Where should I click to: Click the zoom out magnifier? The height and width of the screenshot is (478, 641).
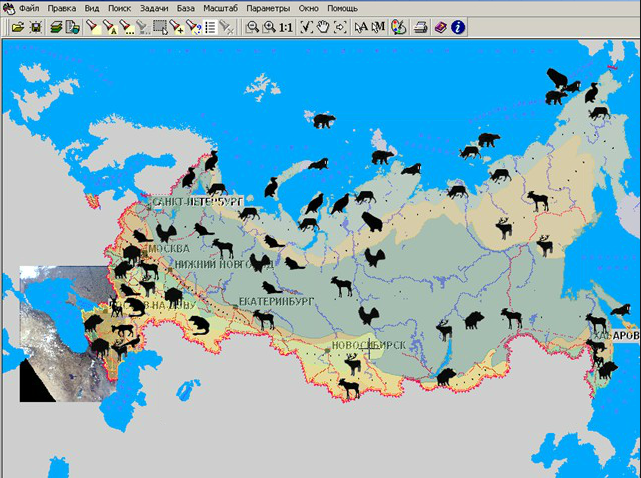click(252, 28)
